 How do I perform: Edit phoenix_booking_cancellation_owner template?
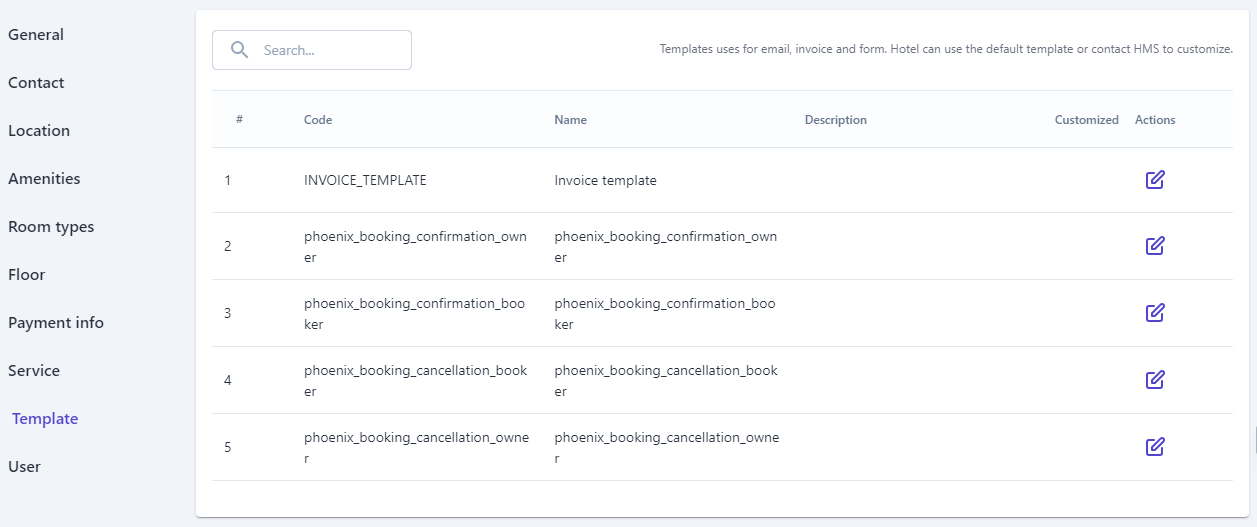pyautogui.click(x=1155, y=447)
